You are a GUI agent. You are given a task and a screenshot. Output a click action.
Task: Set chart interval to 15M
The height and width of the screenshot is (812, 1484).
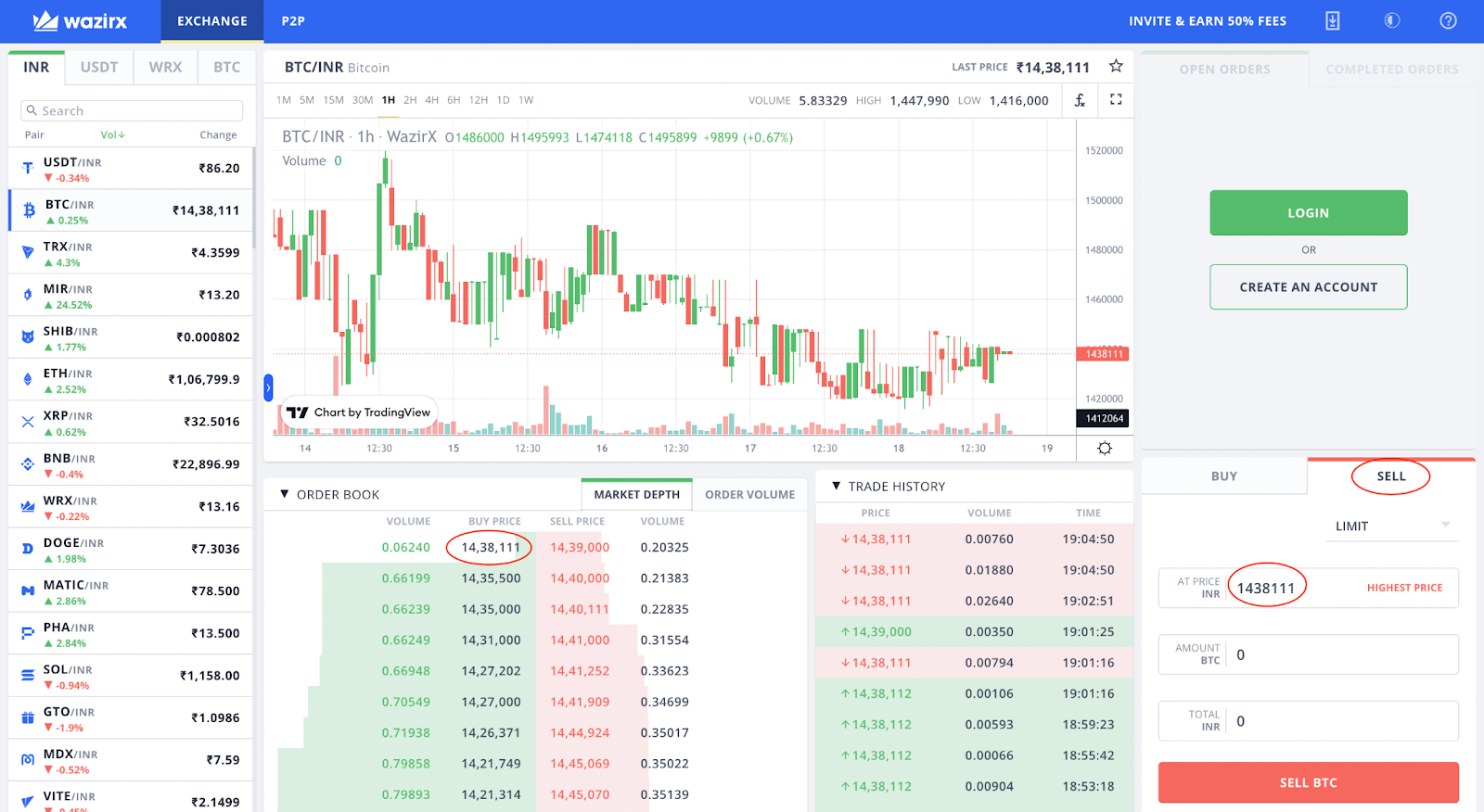point(334,100)
